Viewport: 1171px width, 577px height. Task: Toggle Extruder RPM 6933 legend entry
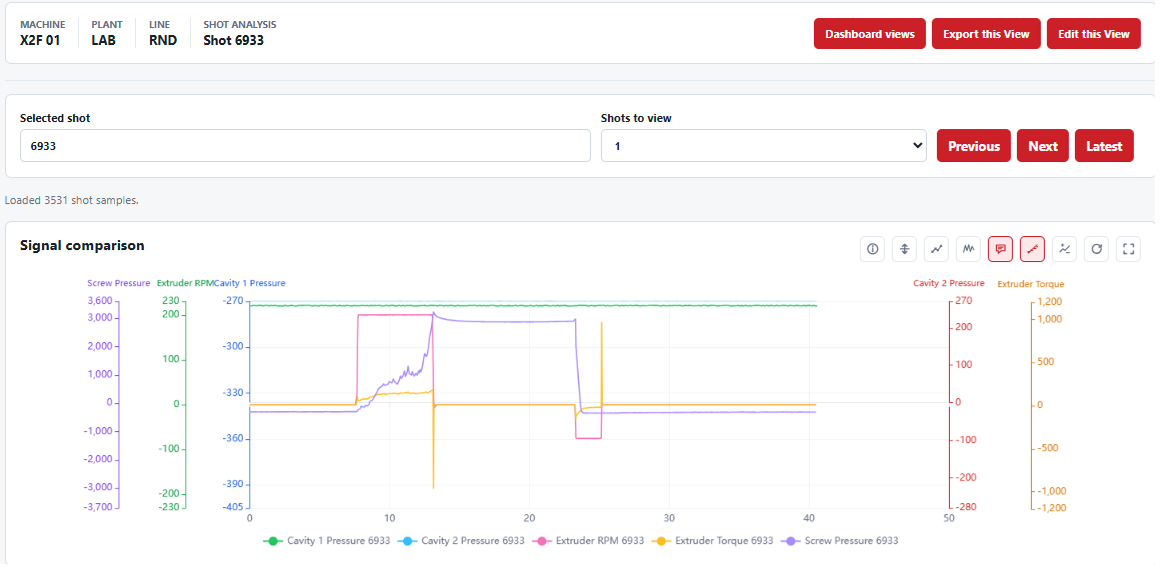[588, 540]
